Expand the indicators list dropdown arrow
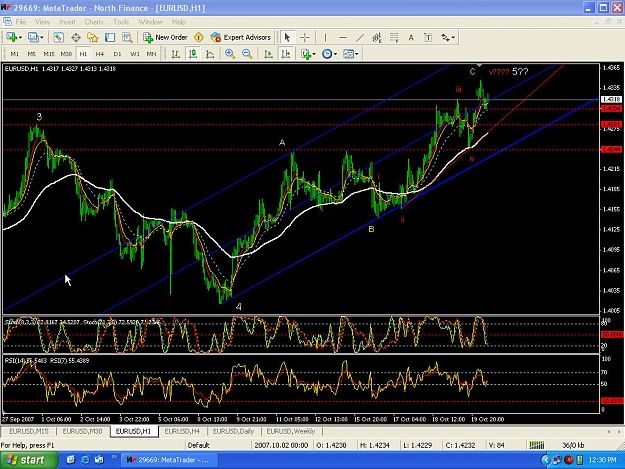The width and height of the screenshot is (625, 469). click(314, 54)
